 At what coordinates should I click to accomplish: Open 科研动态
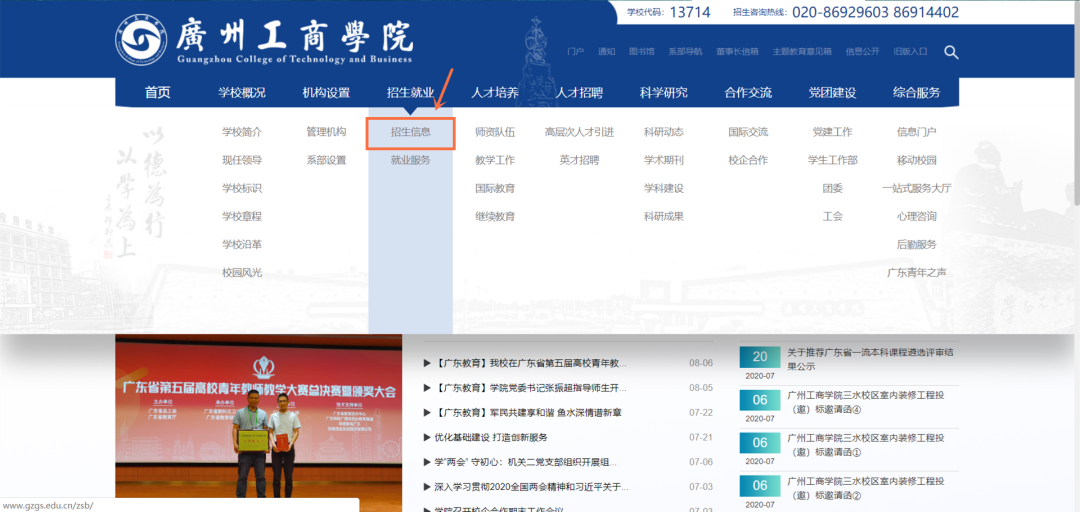coord(663,132)
